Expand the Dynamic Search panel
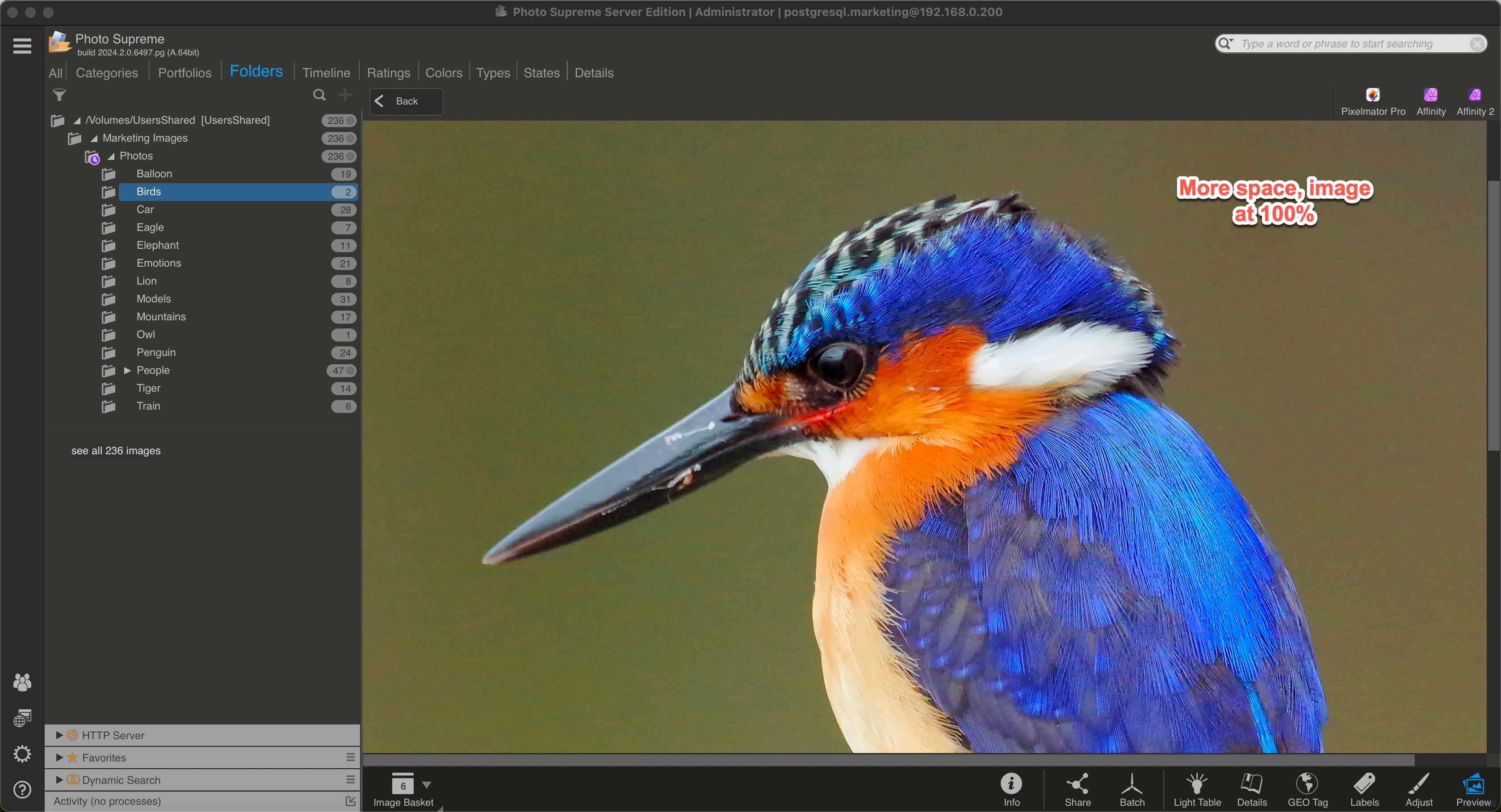 pos(59,779)
